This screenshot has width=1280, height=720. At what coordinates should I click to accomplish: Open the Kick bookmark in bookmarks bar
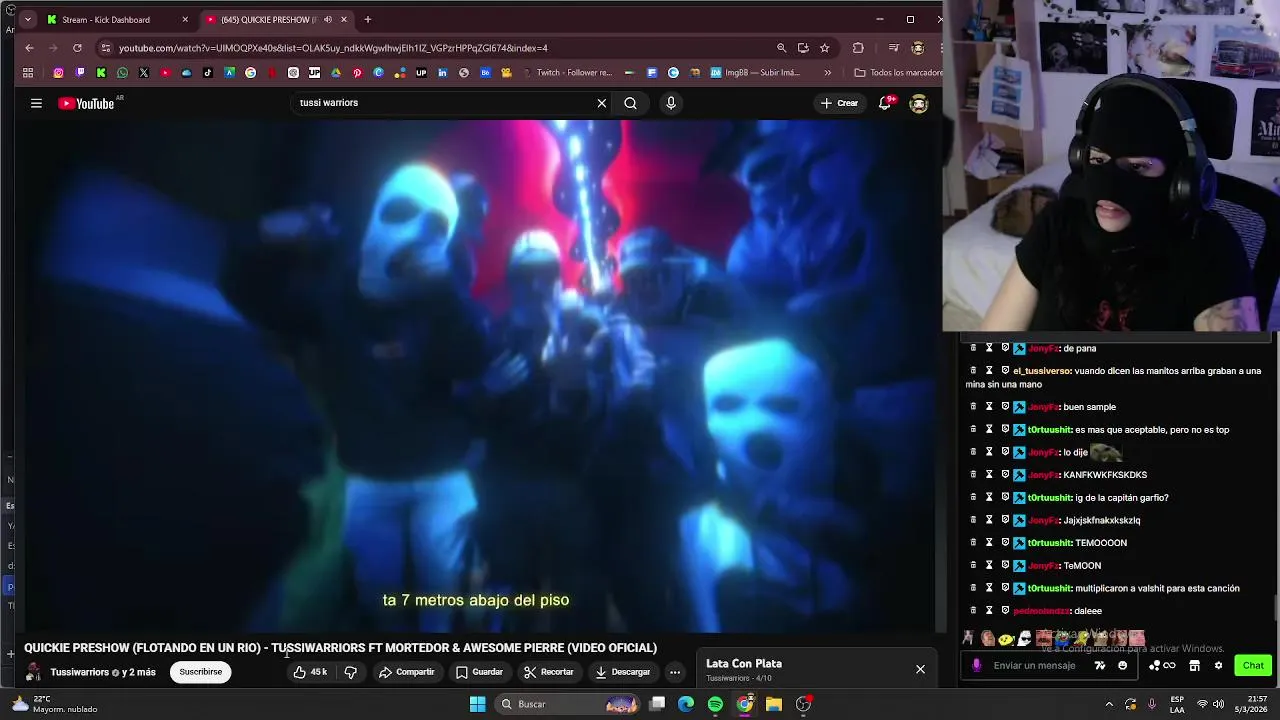click(101, 73)
